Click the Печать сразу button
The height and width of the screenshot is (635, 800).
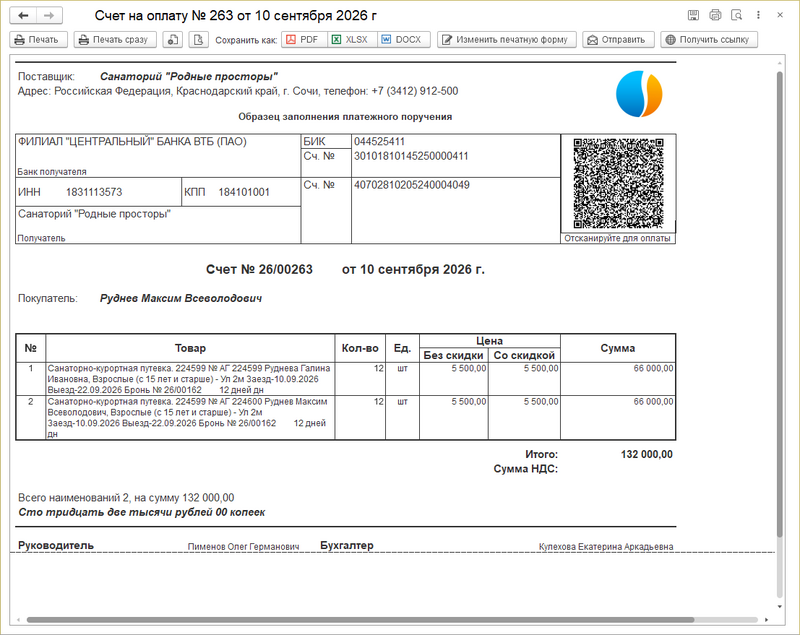coord(115,40)
